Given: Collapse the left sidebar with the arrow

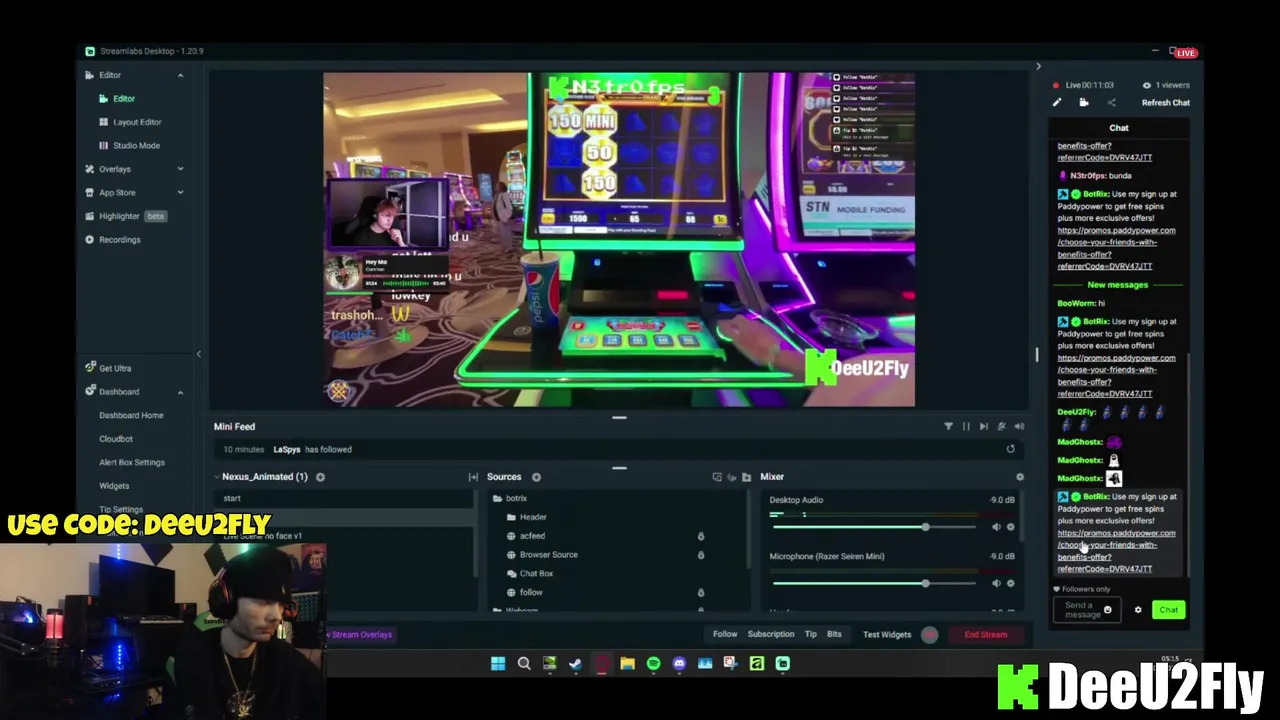Looking at the screenshot, I should pos(198,354).
